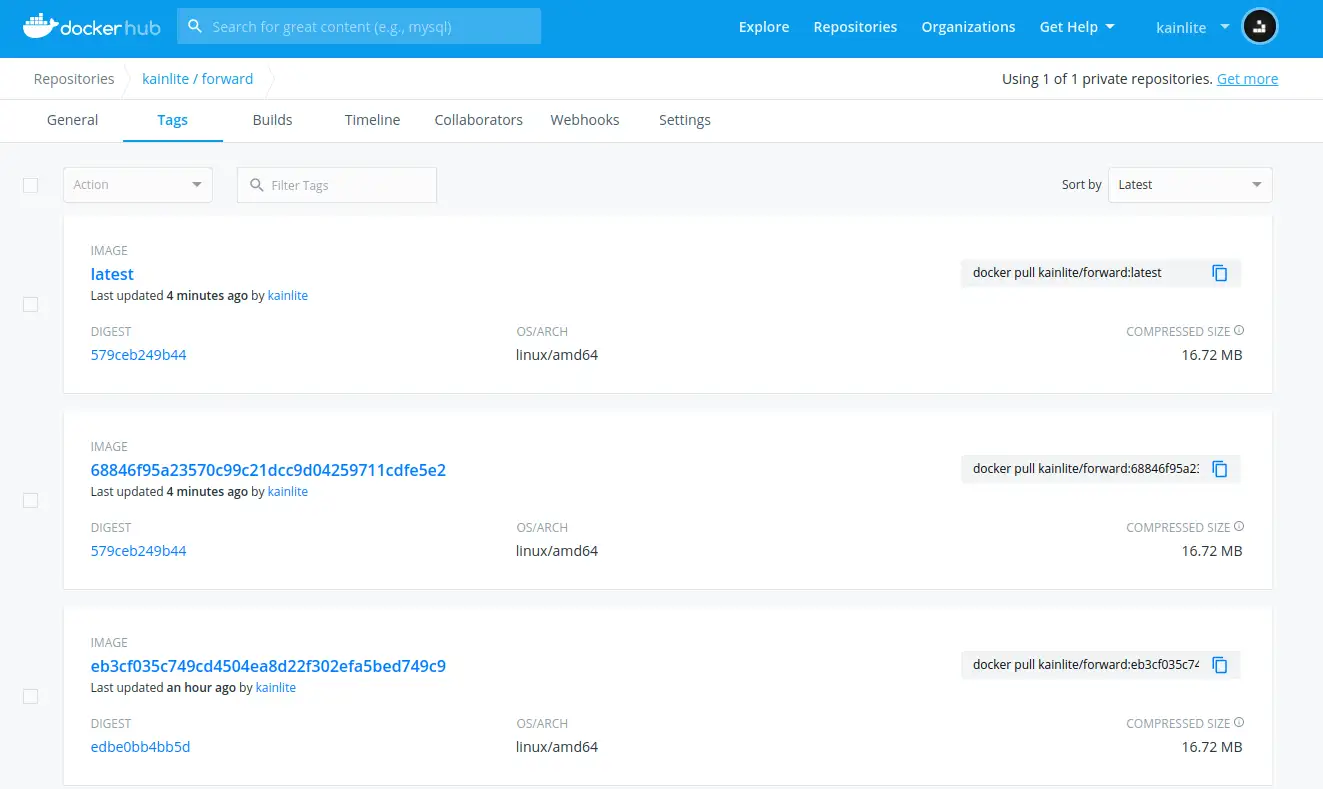Select checkbox for tag eb3cf035c749cd45
The image size is (1323, 789).
30,696
